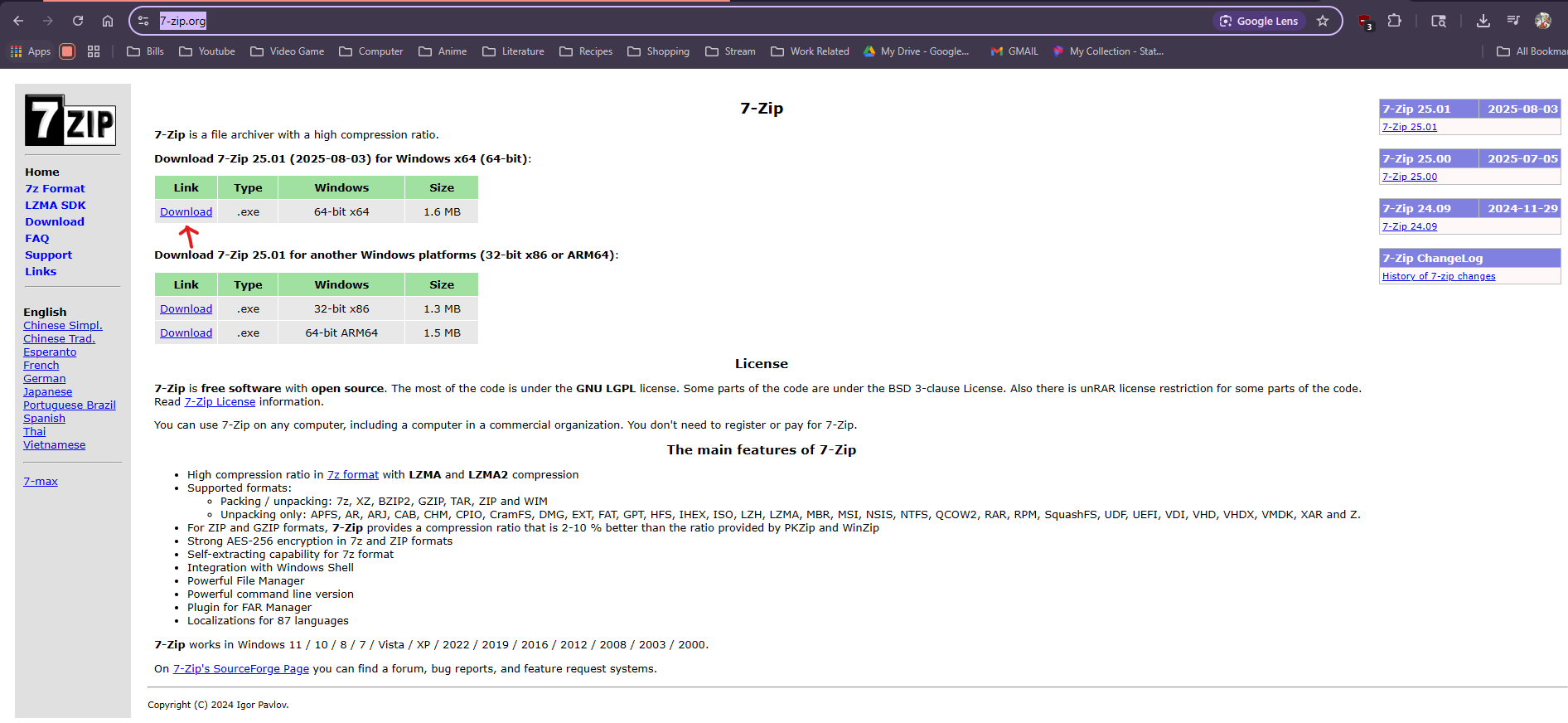Navigate to LZMA SDK in sidebar

56,206
